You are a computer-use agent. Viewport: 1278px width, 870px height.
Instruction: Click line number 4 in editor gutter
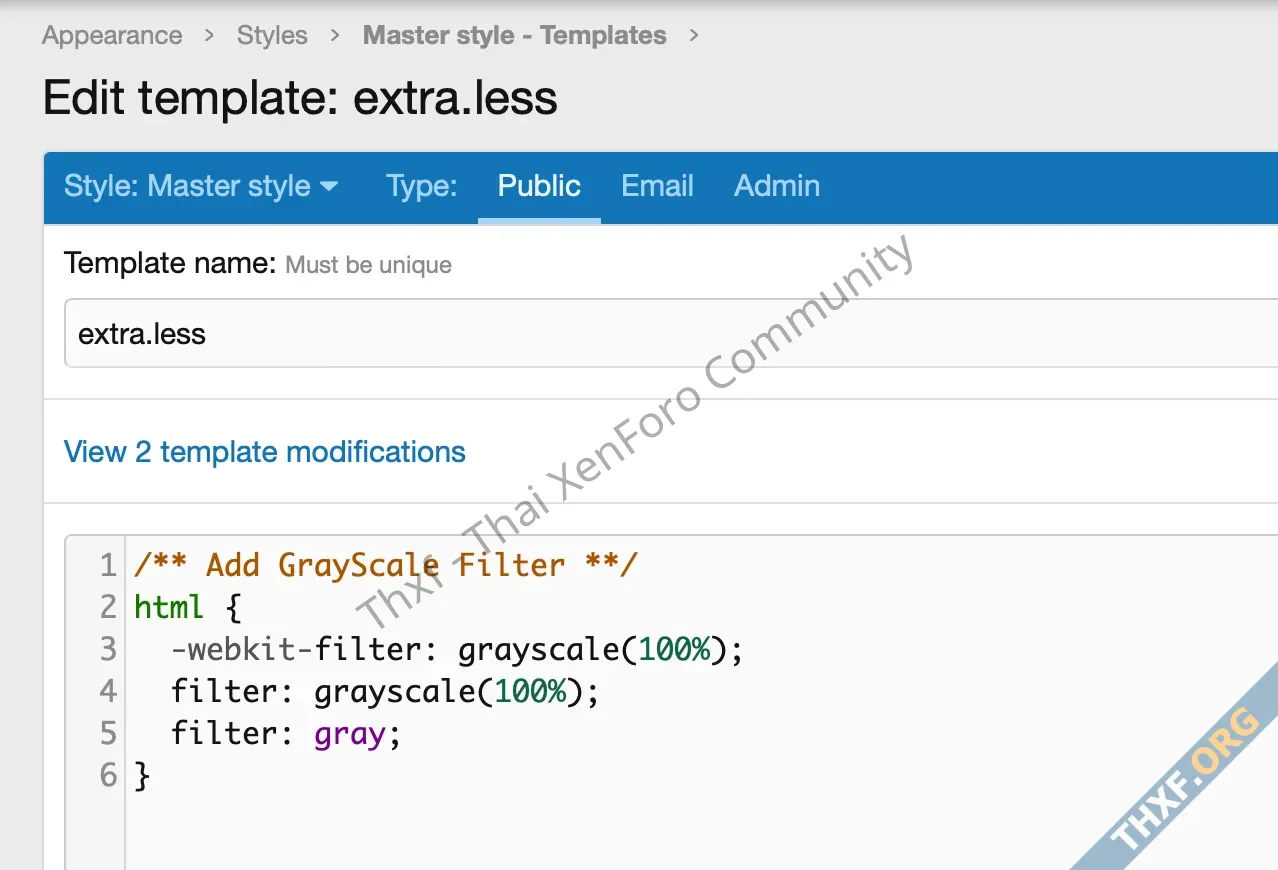click(x=108, y=692)
